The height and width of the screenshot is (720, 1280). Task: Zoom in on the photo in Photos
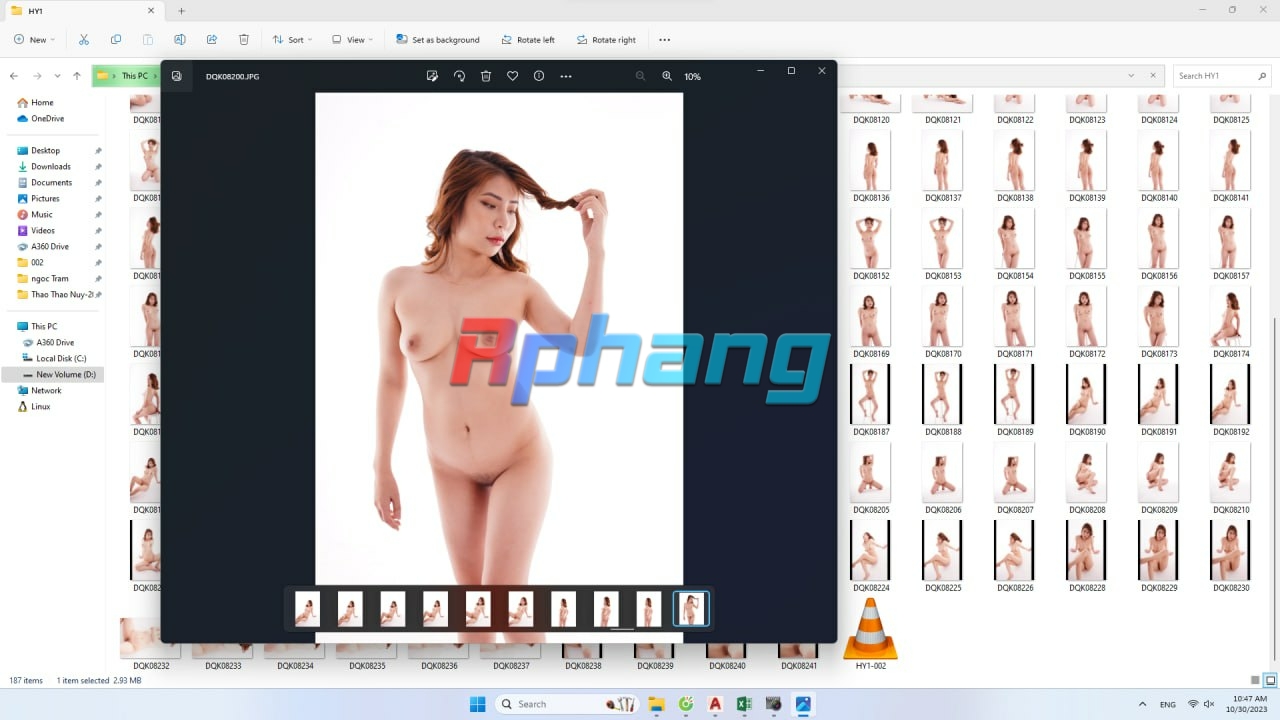(667, 76)
